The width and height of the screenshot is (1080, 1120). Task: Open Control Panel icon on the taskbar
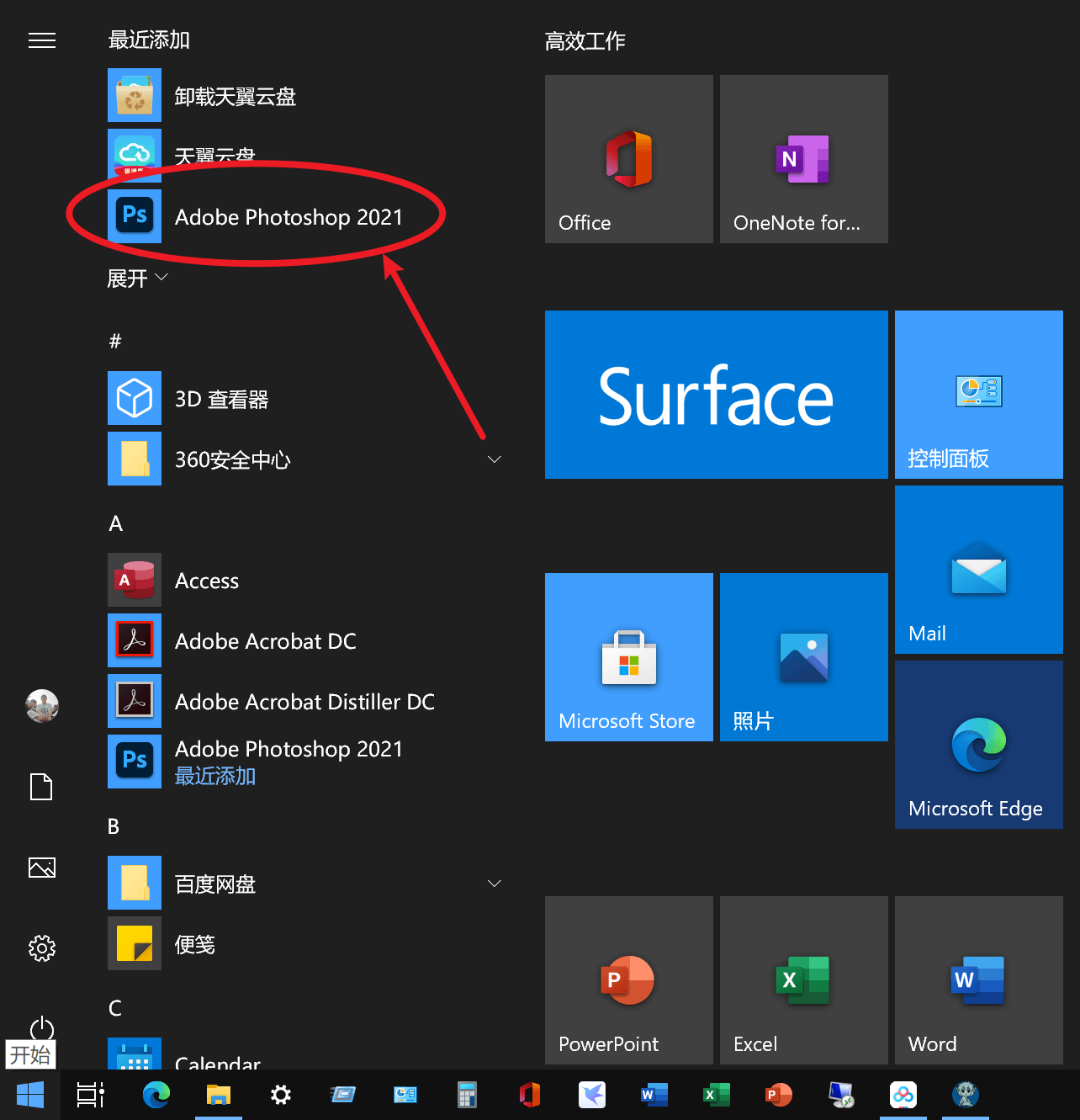pyautogui.click(x=405, y=1095)
